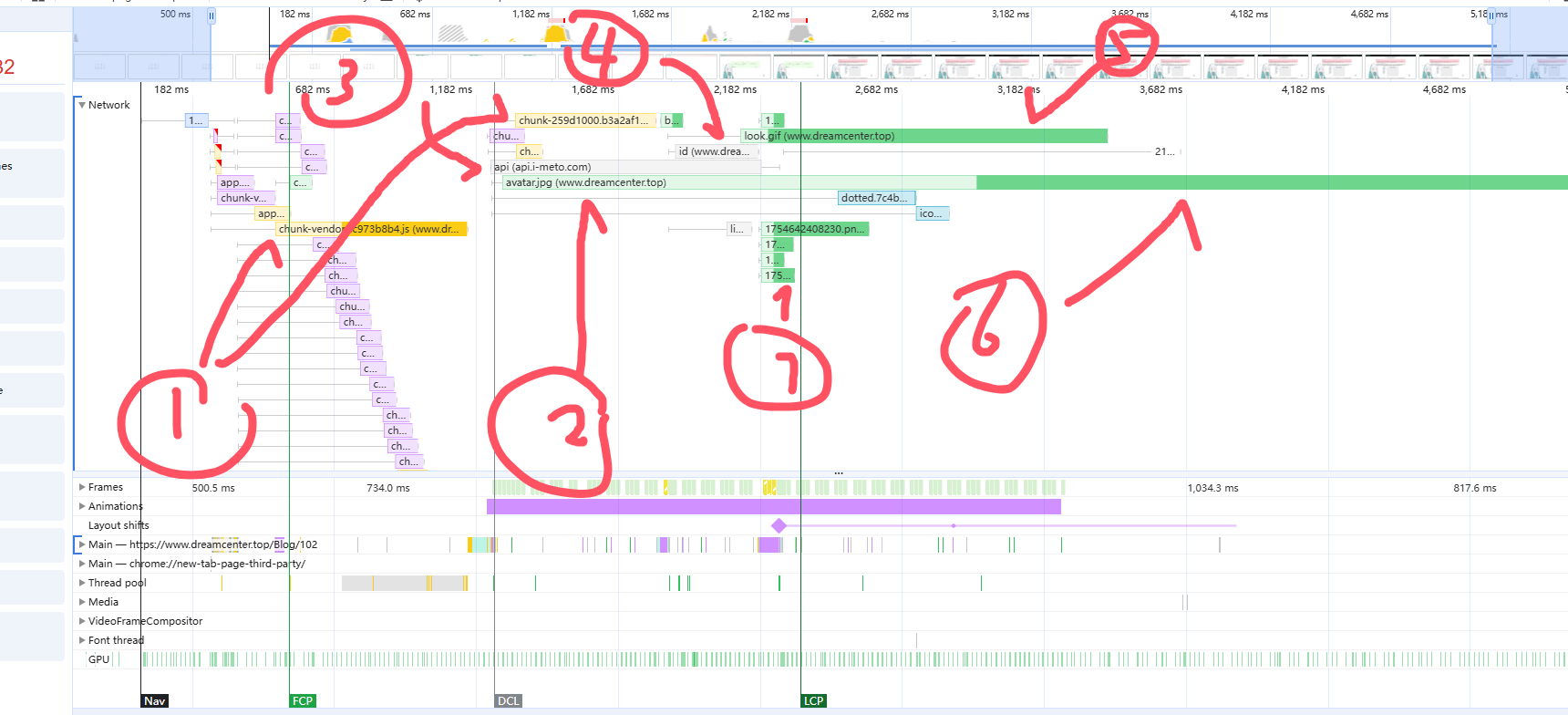1568x715 pixels.
Task: Select the DCL timing marker
Action: (x=508, y=700)
